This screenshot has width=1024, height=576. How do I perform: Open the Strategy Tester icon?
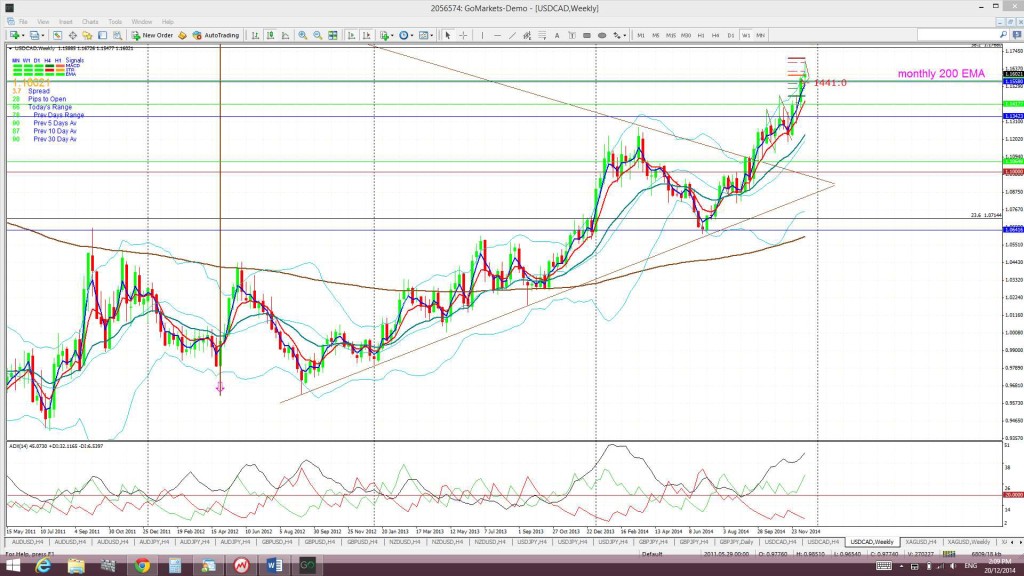point(118,35)
